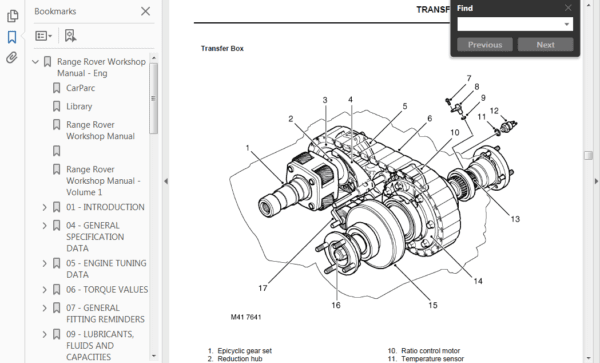Go to 04 - GENERAL SPECIFICATION DATA

95,237
